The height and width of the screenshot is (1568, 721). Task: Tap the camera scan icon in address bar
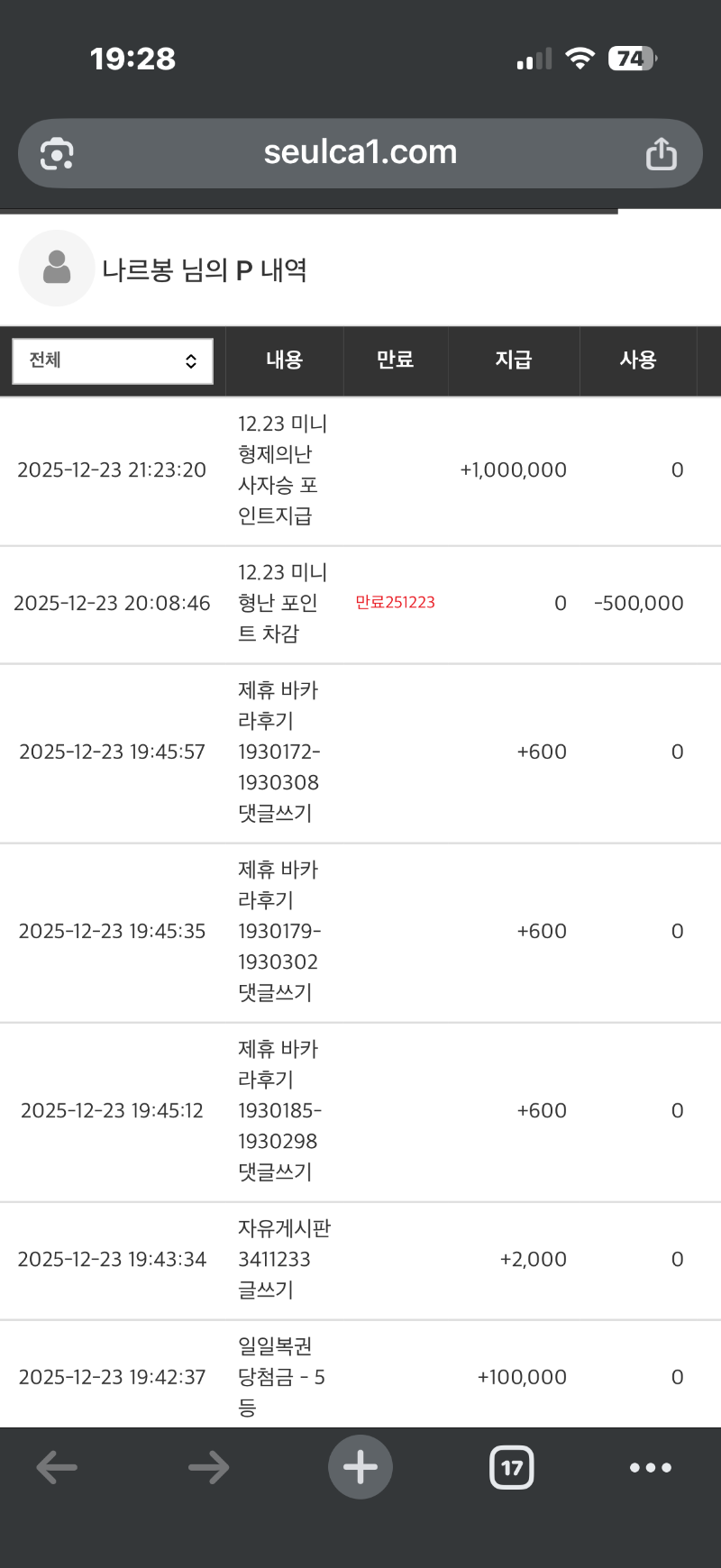(57, 154)
